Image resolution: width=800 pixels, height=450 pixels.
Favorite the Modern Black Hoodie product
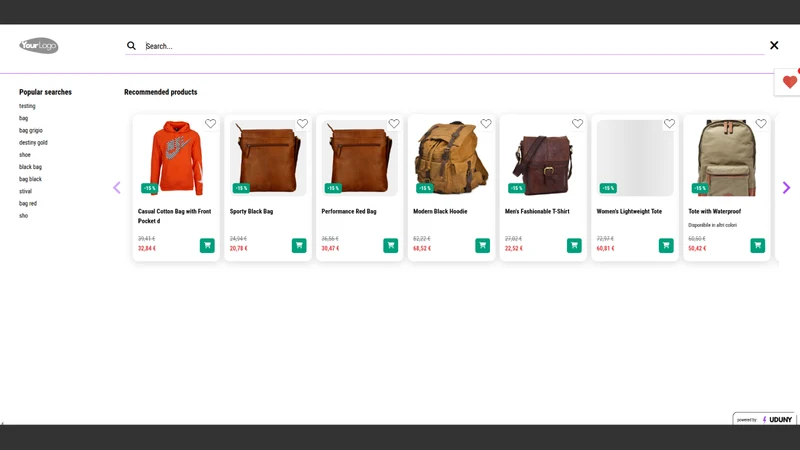click(x=486, y=123)
